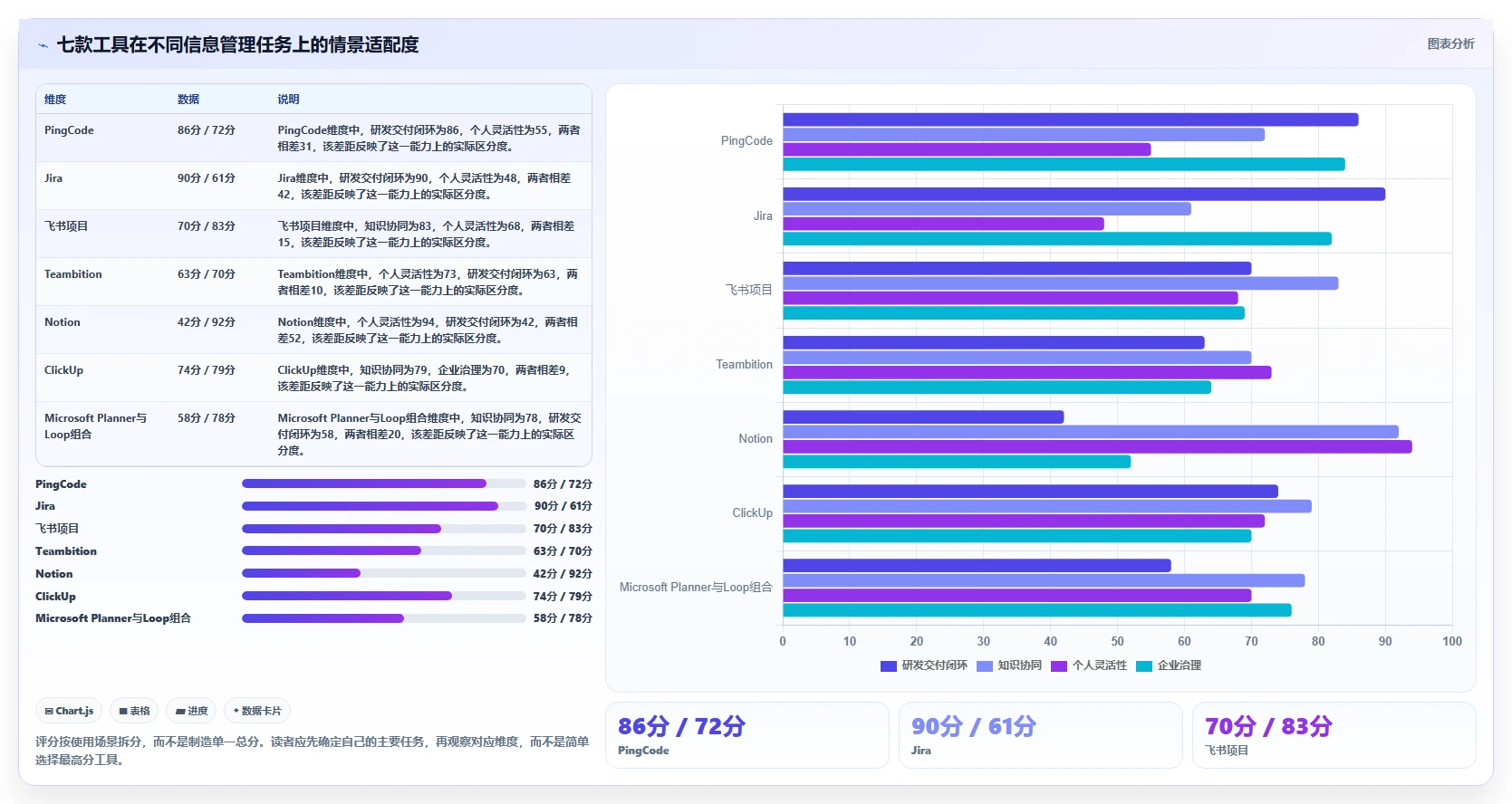Image resolution: width=1512 pixels, height=804 pixels.
Task: Click the small icon before the dashboard title
Action: click(x=43, y=45)
